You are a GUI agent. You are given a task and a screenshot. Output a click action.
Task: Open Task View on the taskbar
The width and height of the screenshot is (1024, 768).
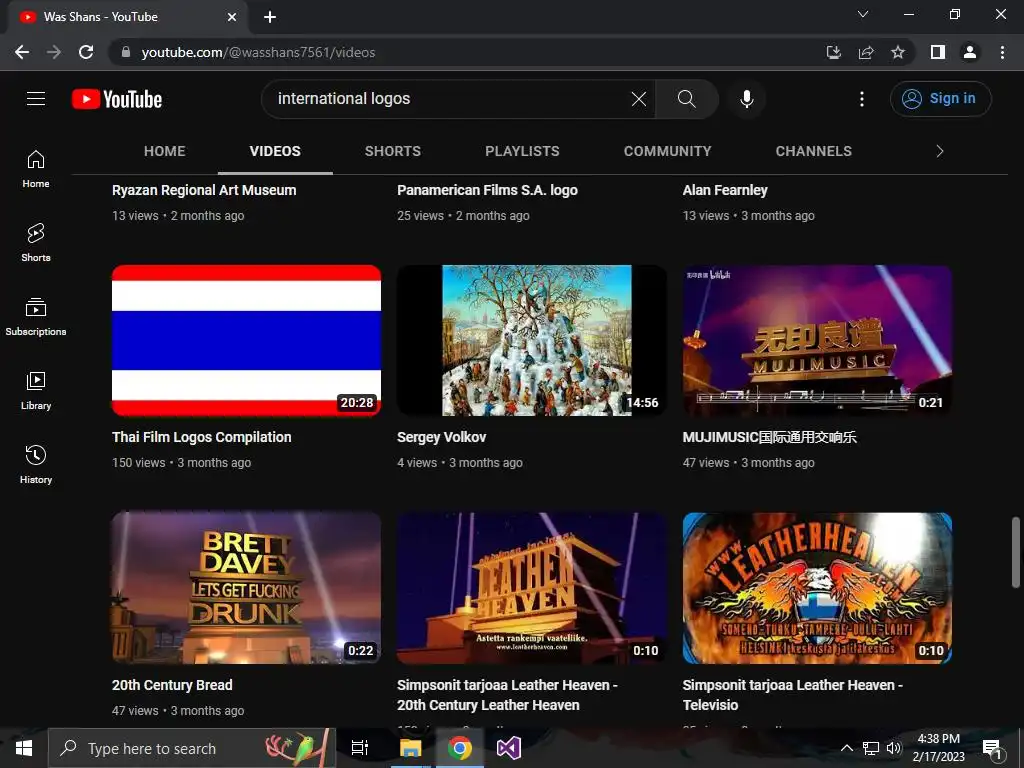[x=360, y=748]
